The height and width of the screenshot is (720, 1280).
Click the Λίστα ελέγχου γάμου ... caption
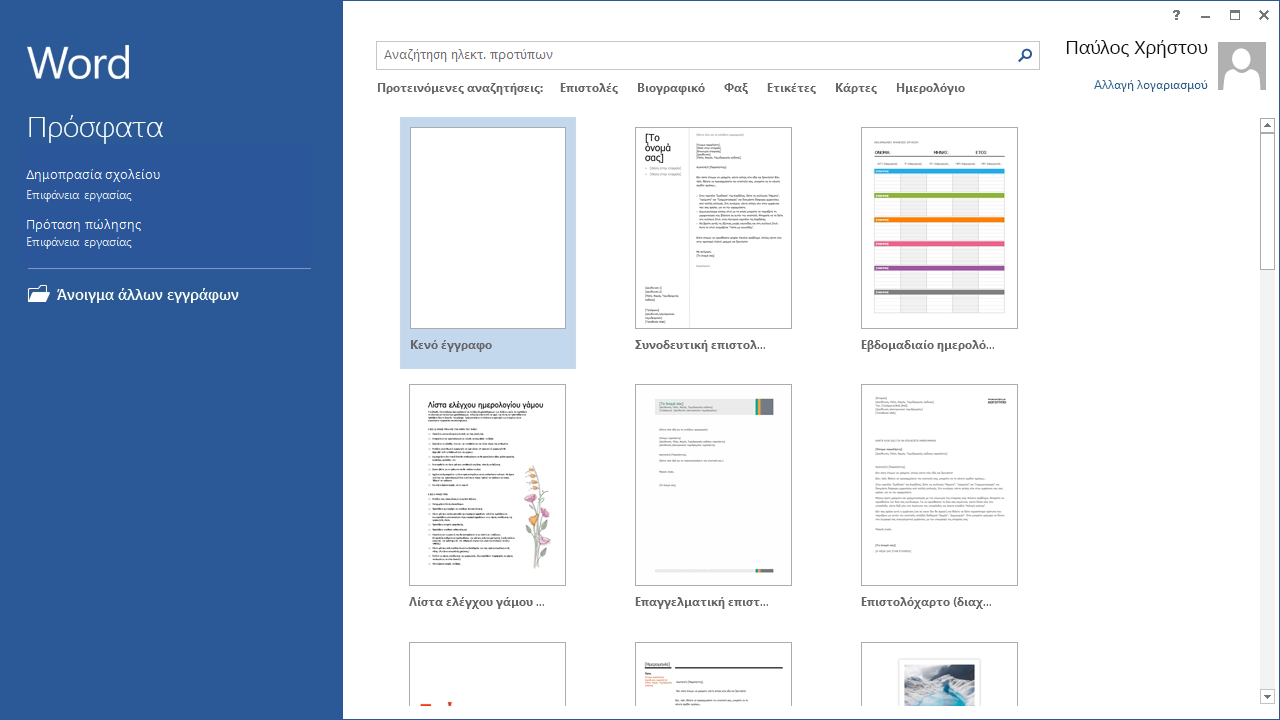(x=477, y=603)
